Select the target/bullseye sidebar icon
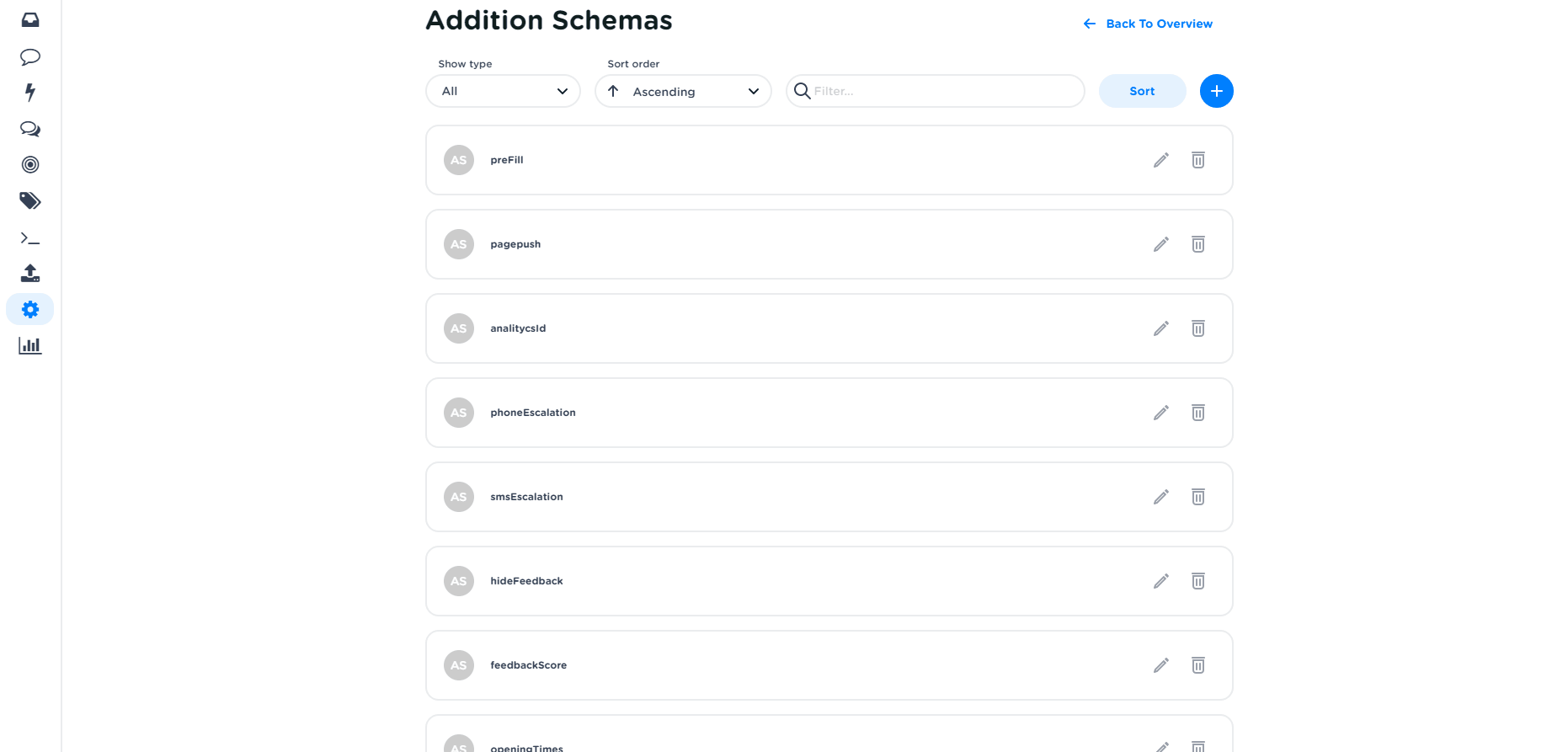 click(x=29, y=165)
